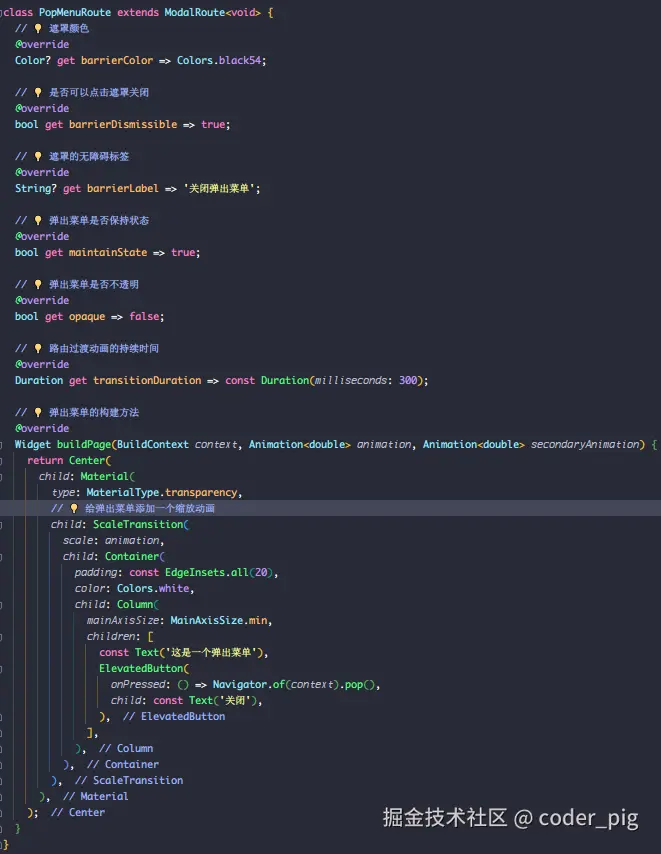Click the maintainState getter name

pos(108,253)
